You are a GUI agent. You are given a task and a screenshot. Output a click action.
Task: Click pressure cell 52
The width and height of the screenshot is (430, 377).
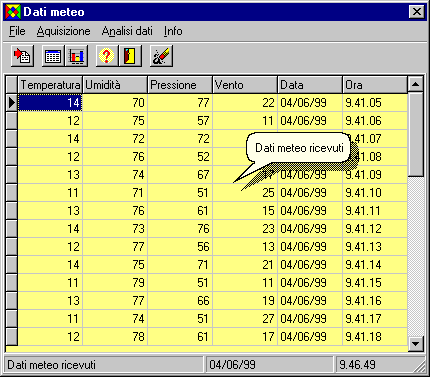(180, 157)
